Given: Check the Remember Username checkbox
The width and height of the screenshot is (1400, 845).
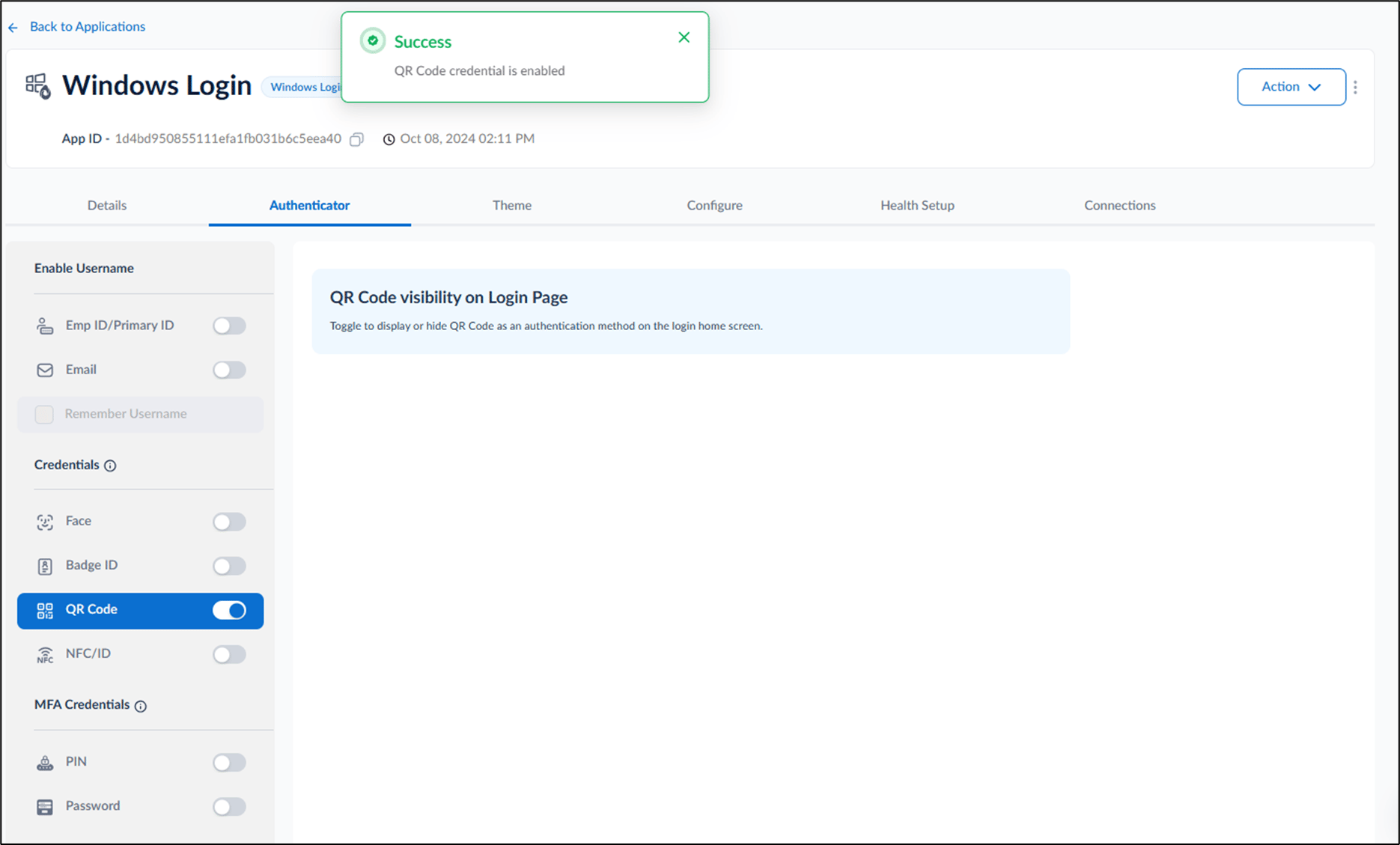Looking at the screenshot, I should [44, 414].
